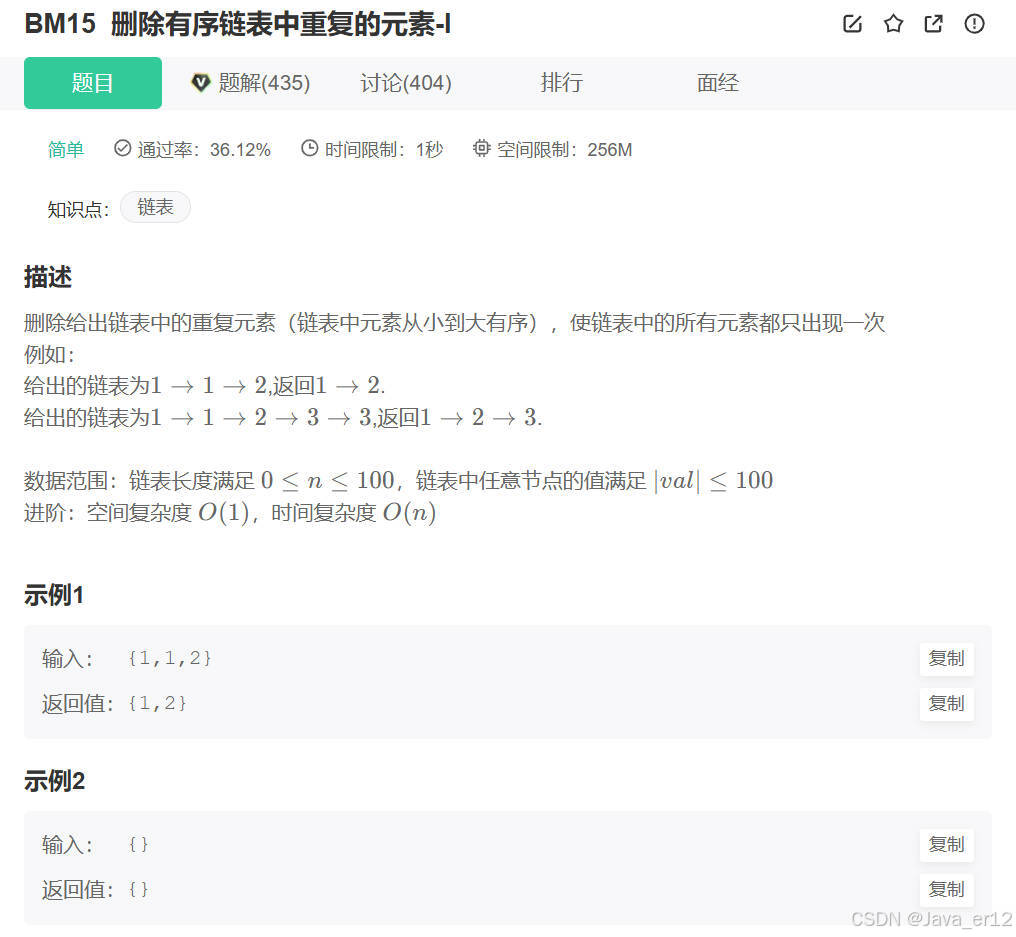The height and width of the screenshot is (937, 1016).
Task: Click the clock icon beside 时间限制
Action: pos(308,147)
